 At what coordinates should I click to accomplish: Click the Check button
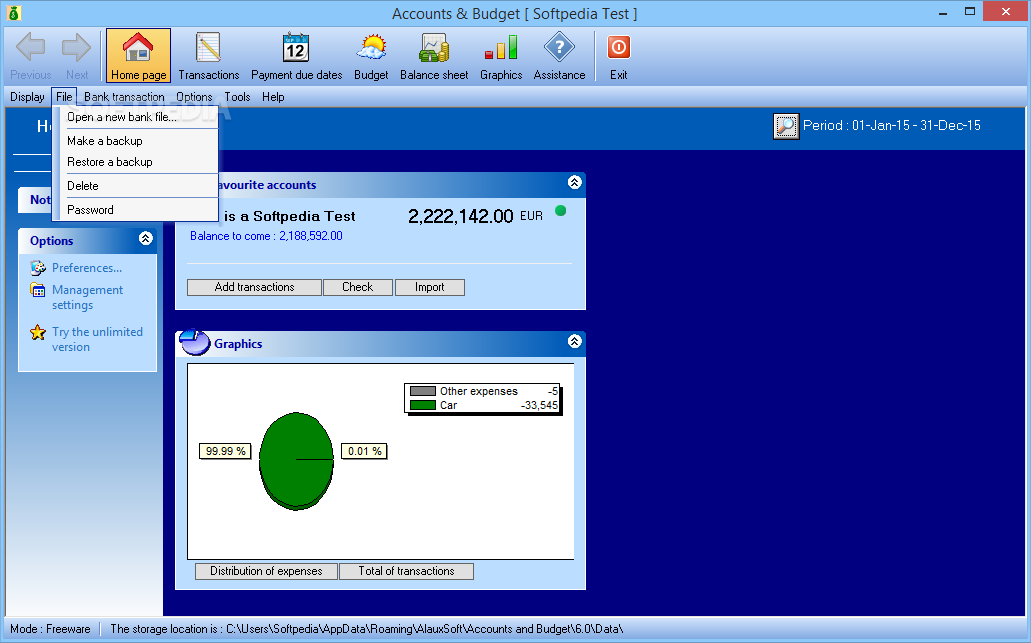358,287
